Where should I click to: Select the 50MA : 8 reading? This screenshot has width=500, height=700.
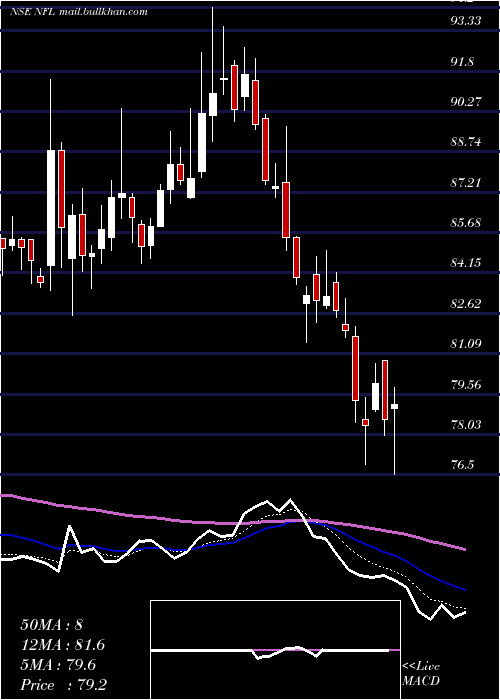(x=51, y=625)
